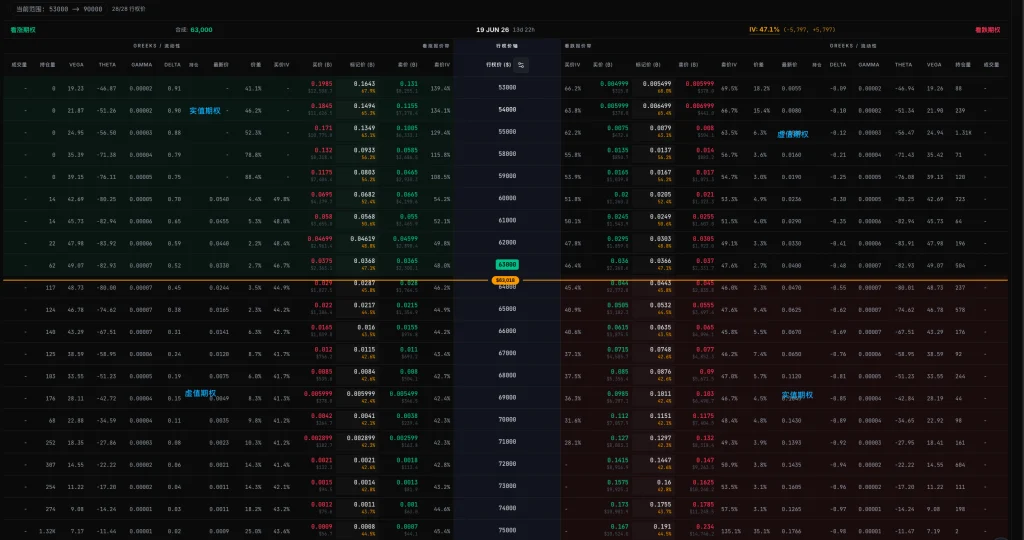This screenshot has height=540, width=1024.
Task: Click the orange spot price marker on divider
Action: tap(505, 280)
